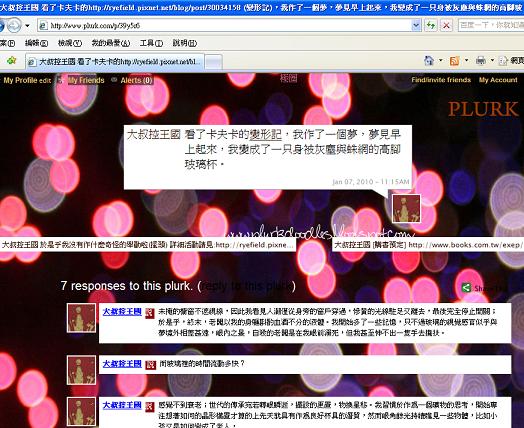Click red qualifier icon in first response
This screenshot has width=524, height=428.
[x=150, y=313]
